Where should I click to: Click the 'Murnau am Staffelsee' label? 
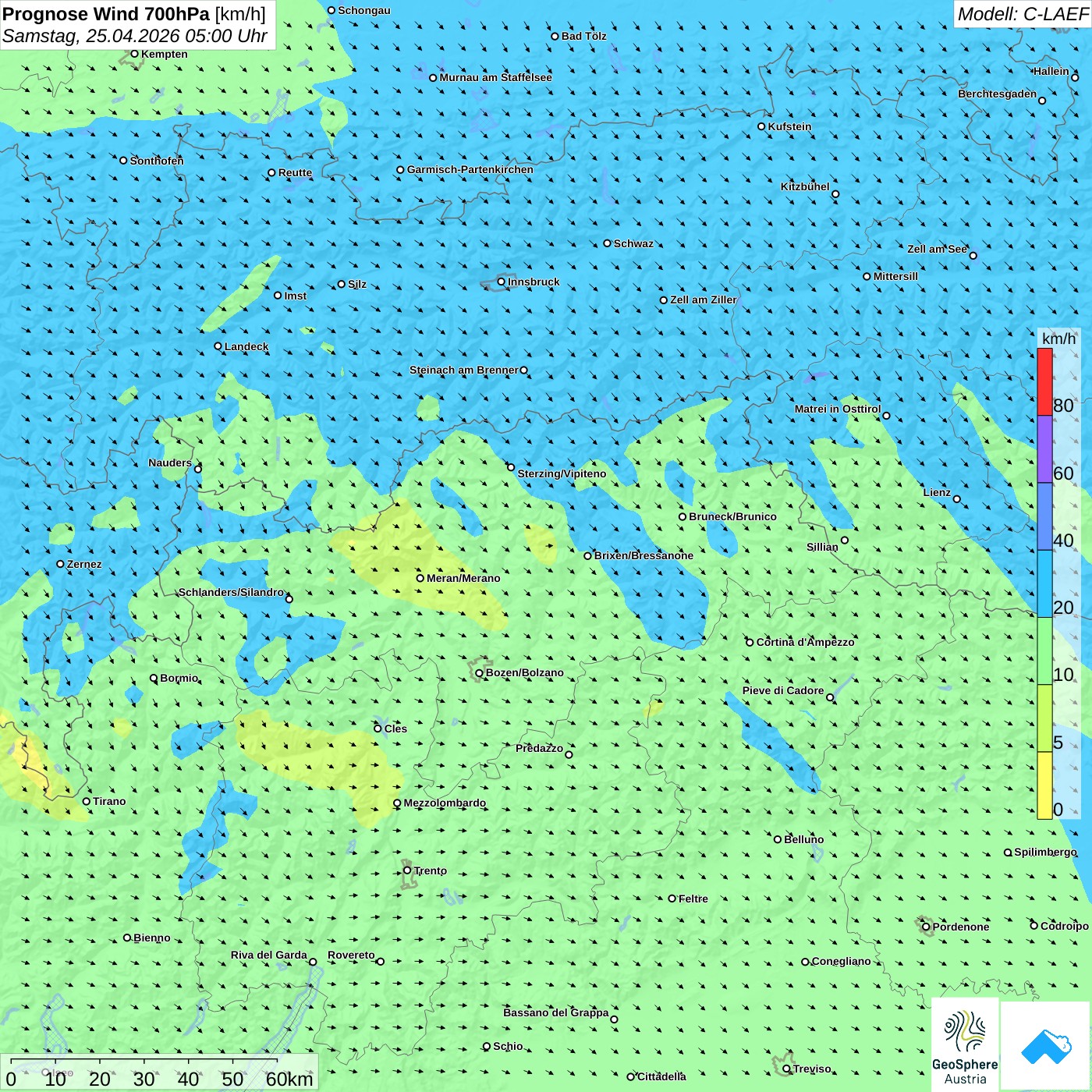click(x=496, y=77)
